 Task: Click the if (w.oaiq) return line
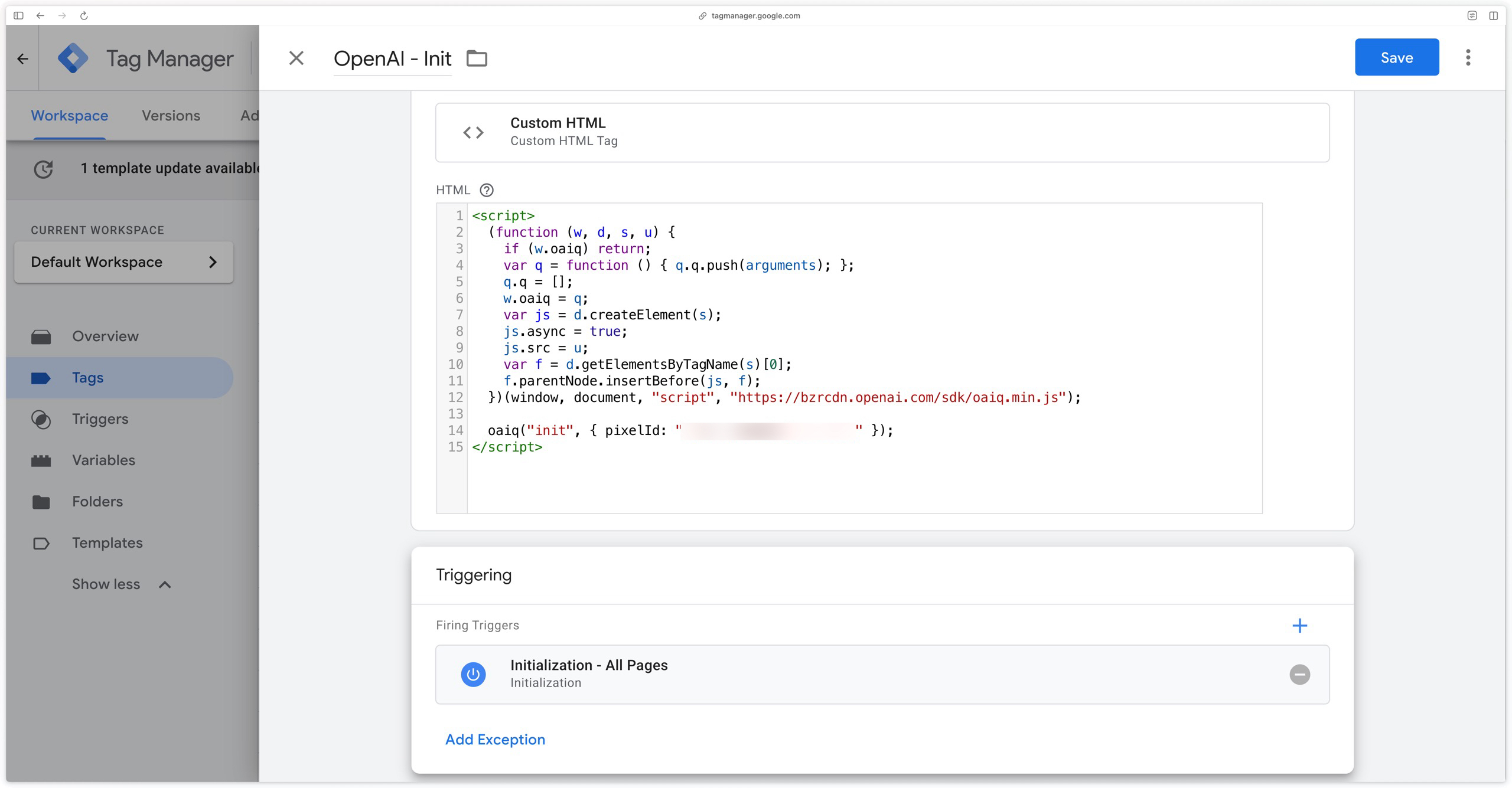577,249
